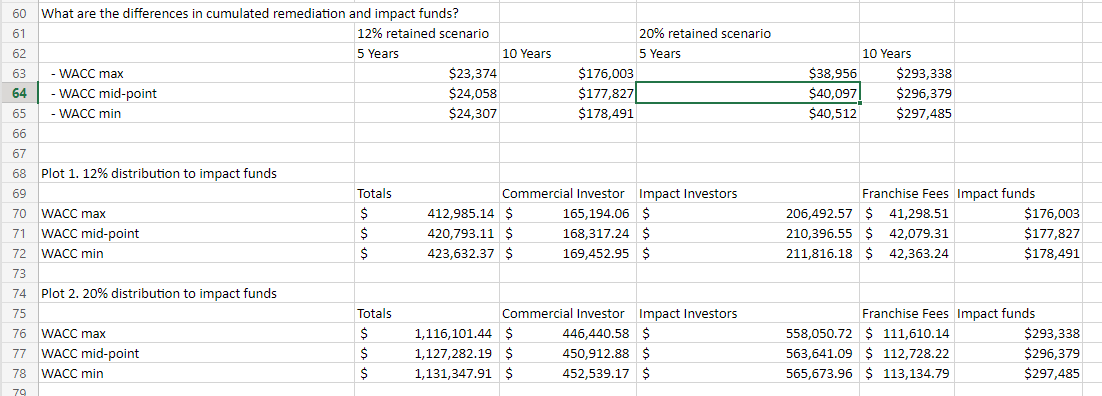The width and height of the screenshot is (1102, 396).
Task: Click $177,827 in row 64
Action: (567, 93)
